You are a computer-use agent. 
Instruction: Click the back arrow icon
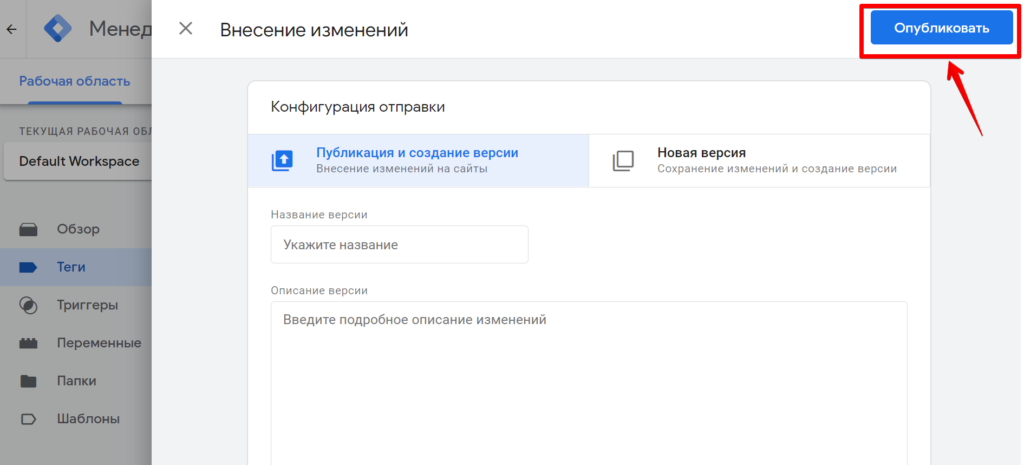11,29
